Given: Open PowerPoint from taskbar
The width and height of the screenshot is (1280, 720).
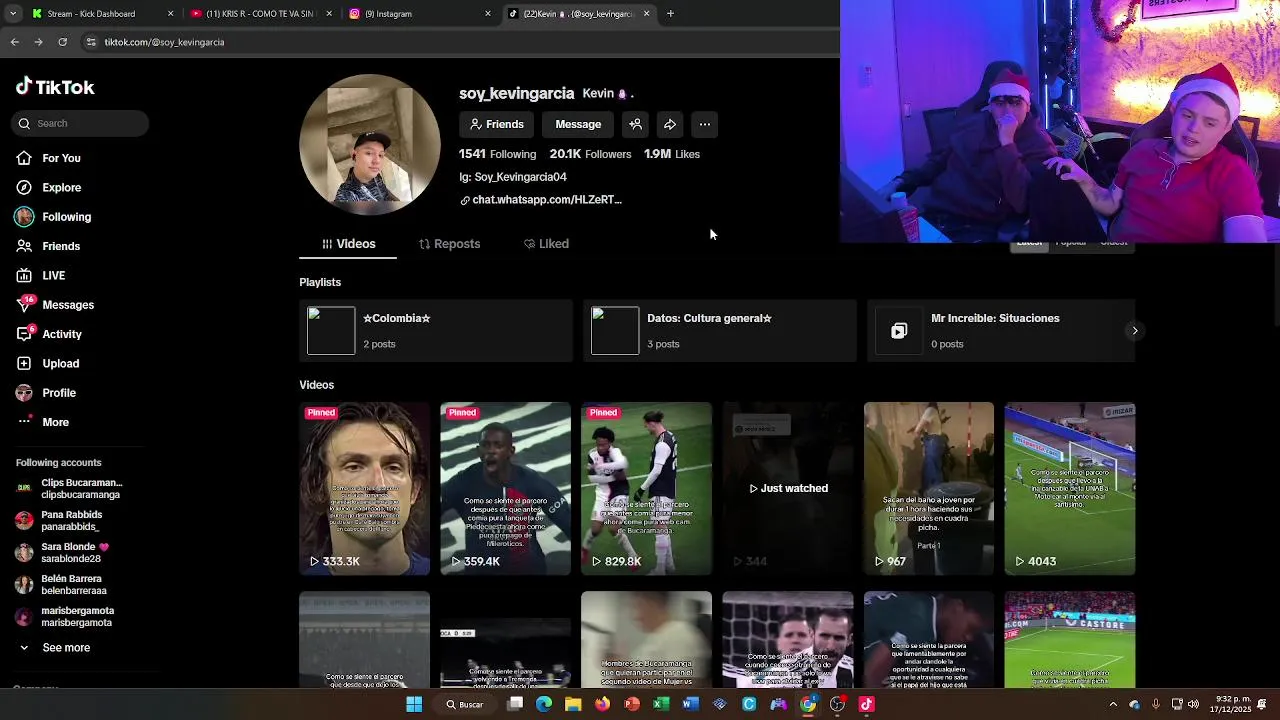Looking at the screenshot, I should click(x=632, y=704).
